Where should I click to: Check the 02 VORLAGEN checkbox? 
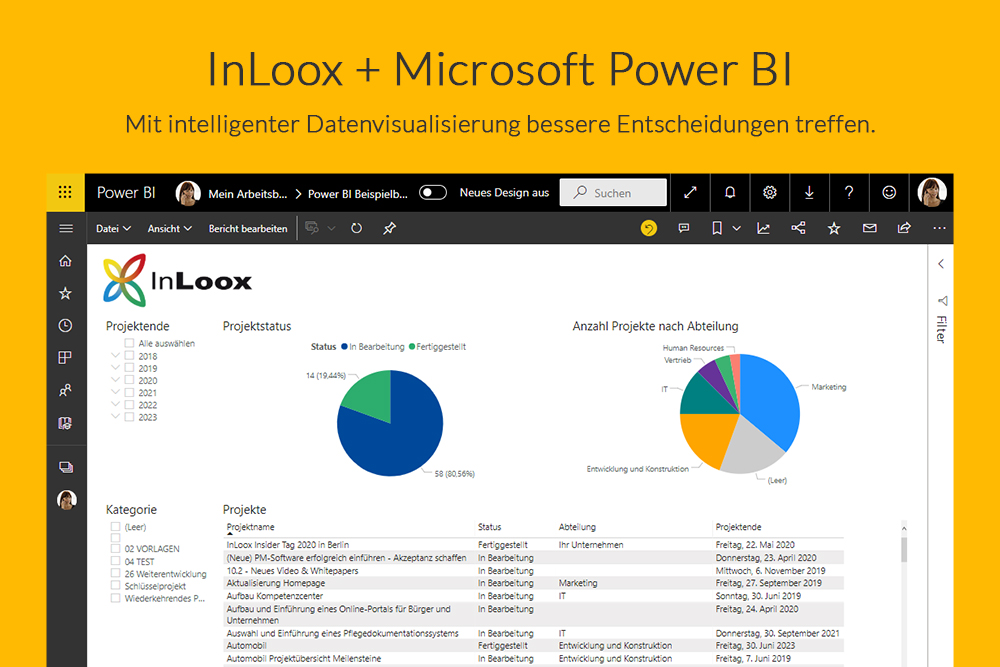pyautogui.click(x=115, y=548)
